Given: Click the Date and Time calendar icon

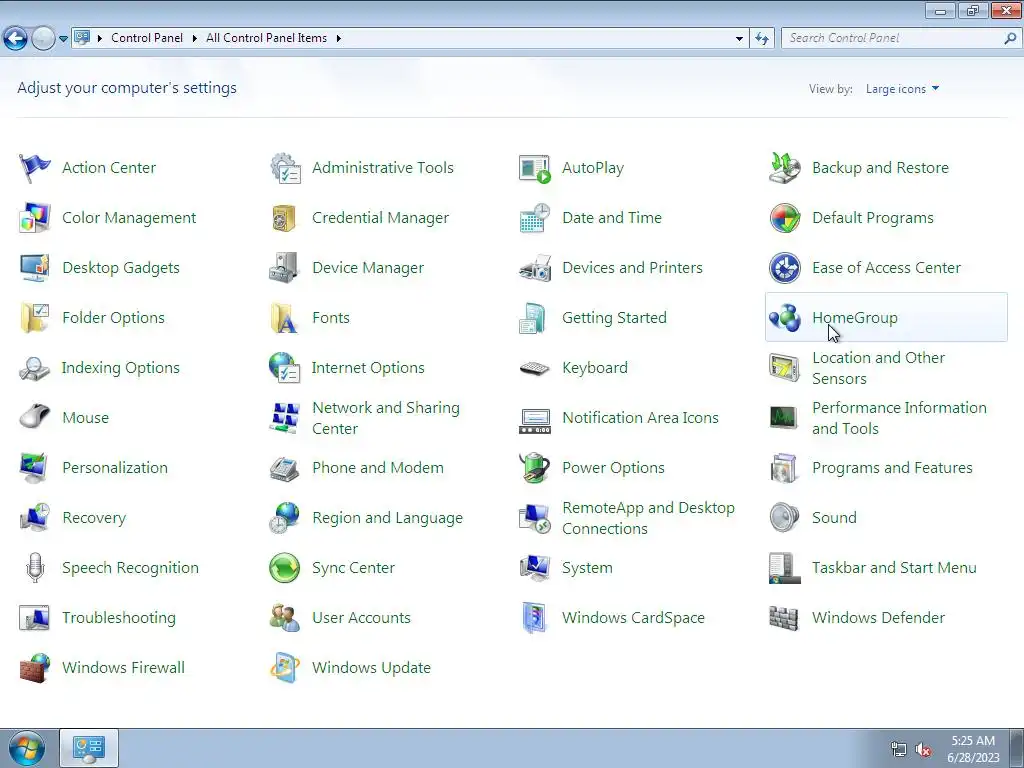Looking at the screenshot, I should (x=535, y=218).
